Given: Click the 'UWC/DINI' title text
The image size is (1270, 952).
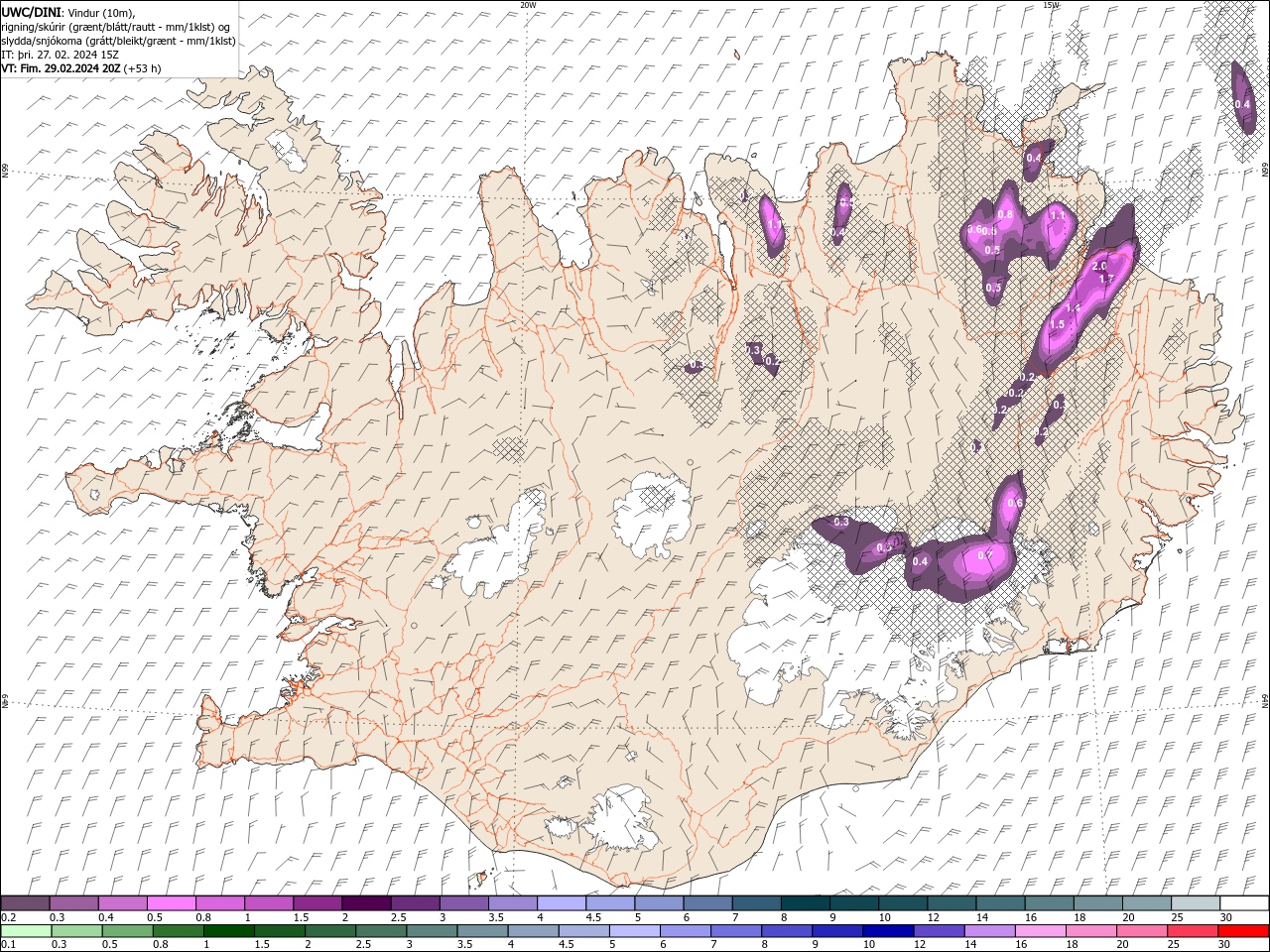Looking at the screenshot, I should [x=29, y=11].
